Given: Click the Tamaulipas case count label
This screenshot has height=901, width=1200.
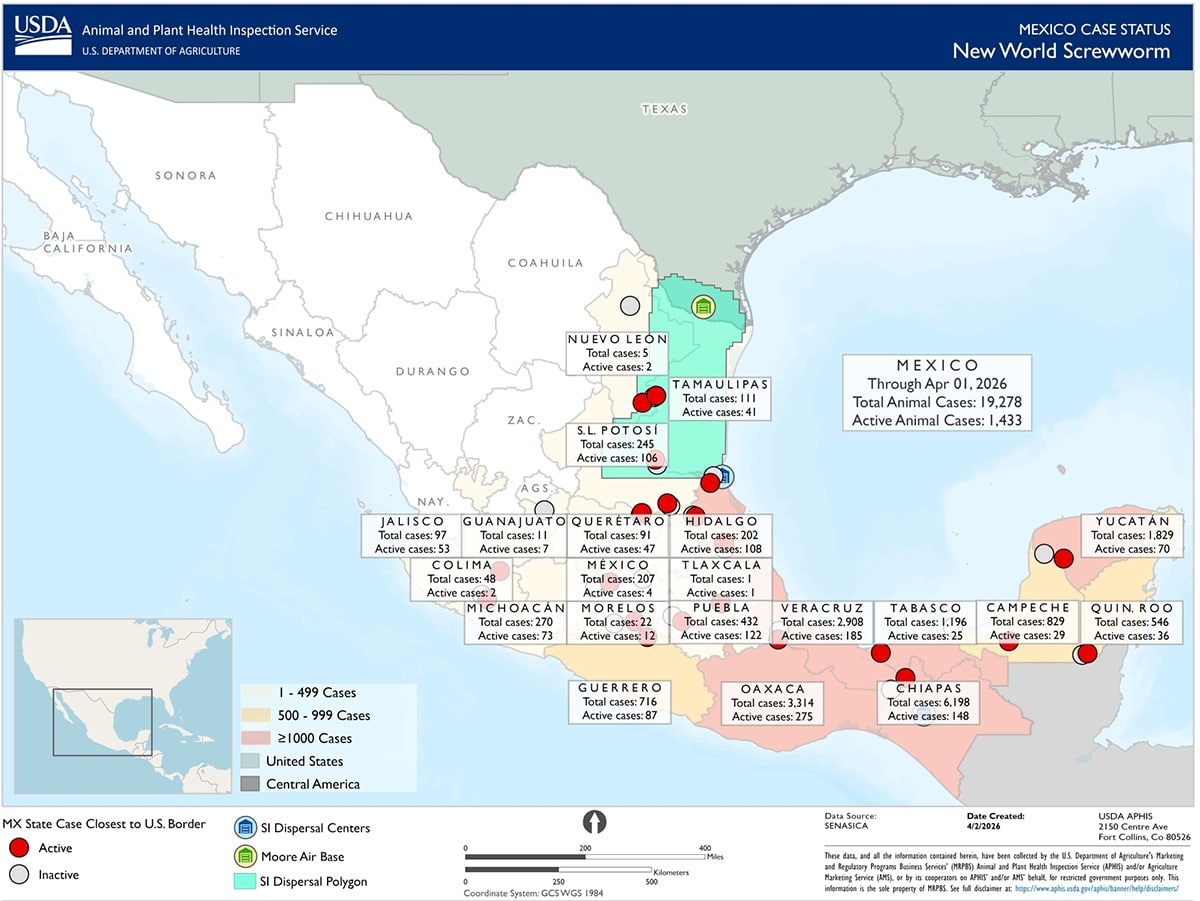Looking at the screenshot, I should [720, 398].
